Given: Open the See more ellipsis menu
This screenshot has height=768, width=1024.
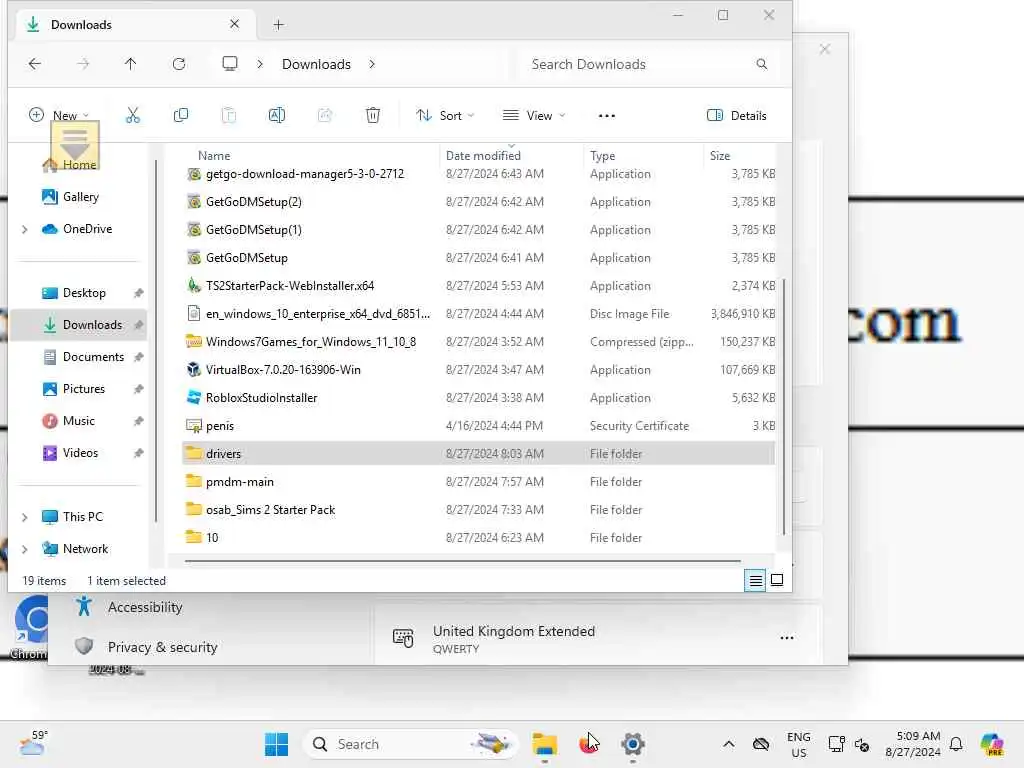Looking at the screenshot, I should [x=607, y=116].
